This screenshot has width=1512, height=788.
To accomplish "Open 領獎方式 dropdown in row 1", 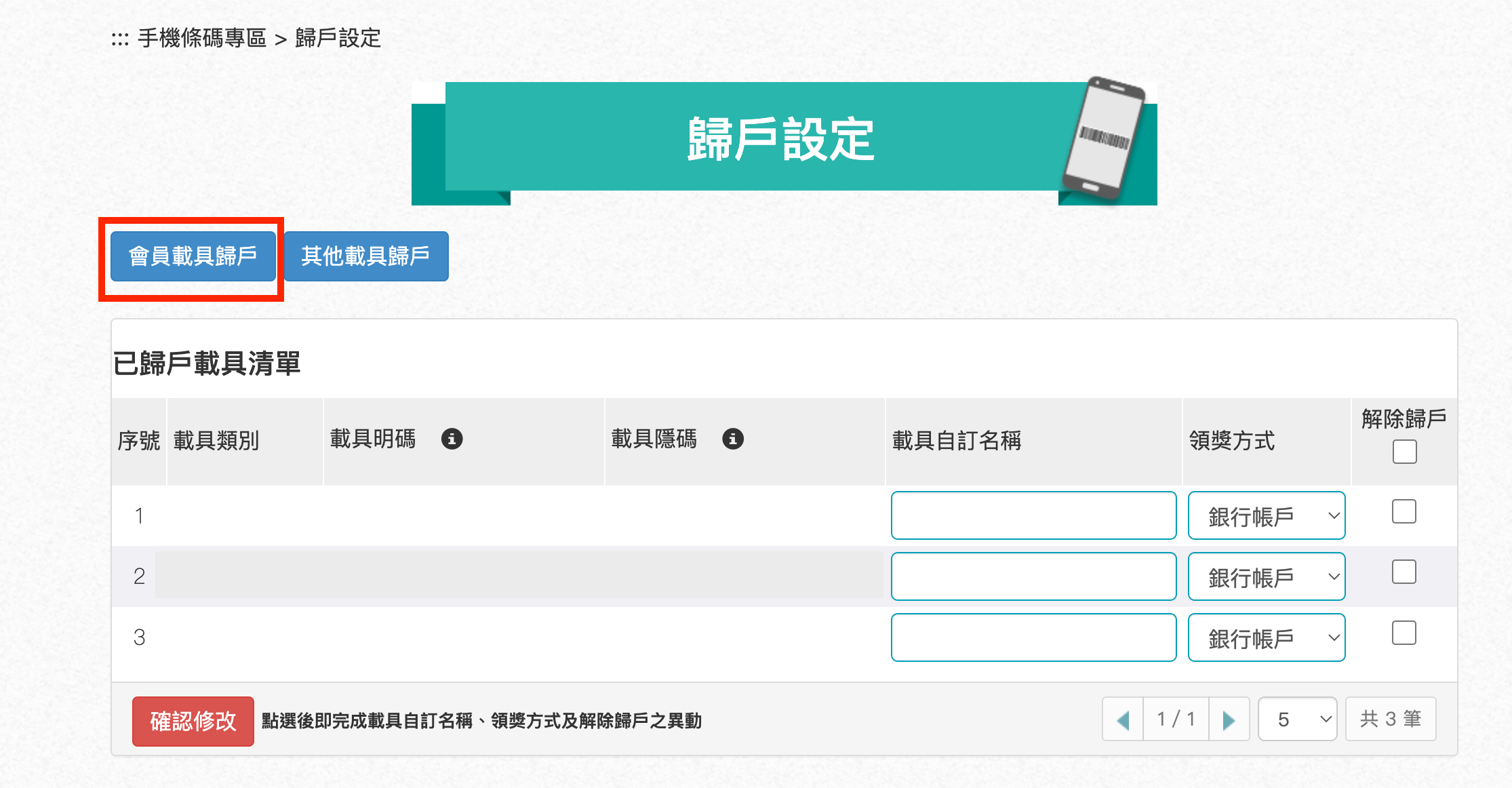I will click(1267, 515).
